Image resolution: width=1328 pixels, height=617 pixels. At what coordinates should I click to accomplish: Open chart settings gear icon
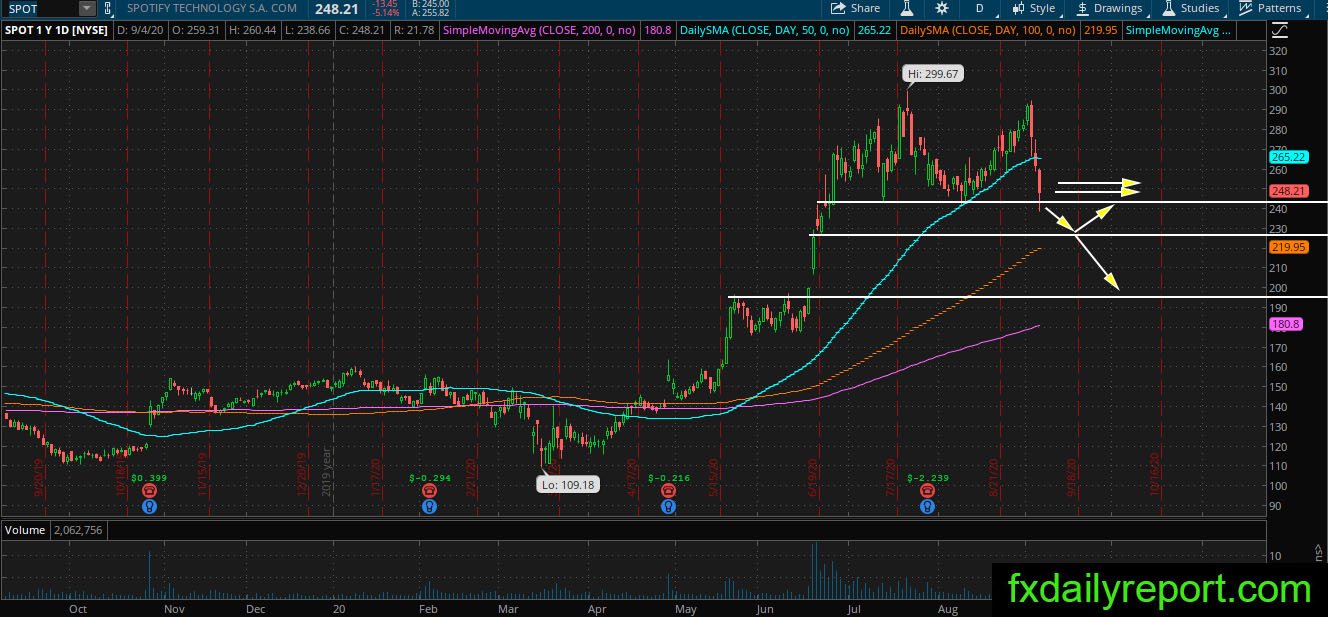tap(941, 8)
